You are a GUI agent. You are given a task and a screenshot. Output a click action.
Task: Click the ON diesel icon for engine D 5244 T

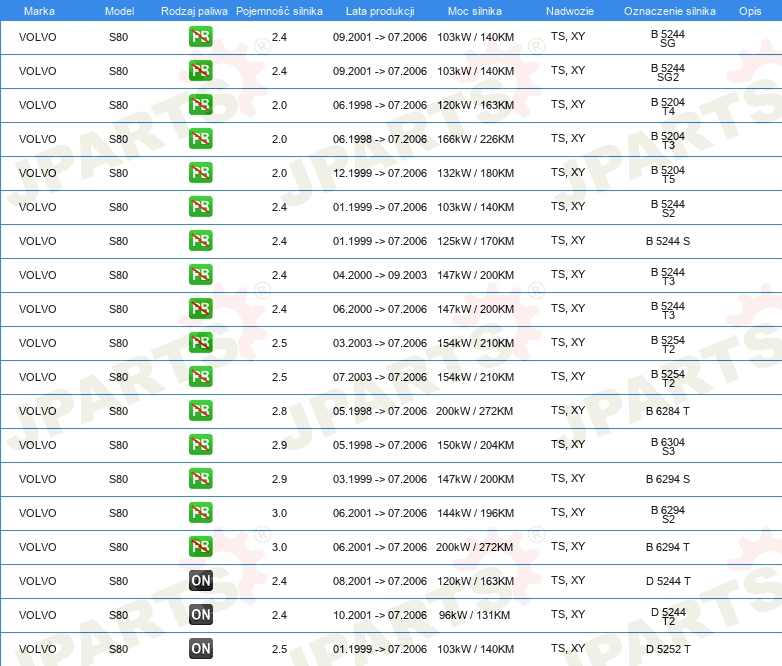(x=200, y=582)
